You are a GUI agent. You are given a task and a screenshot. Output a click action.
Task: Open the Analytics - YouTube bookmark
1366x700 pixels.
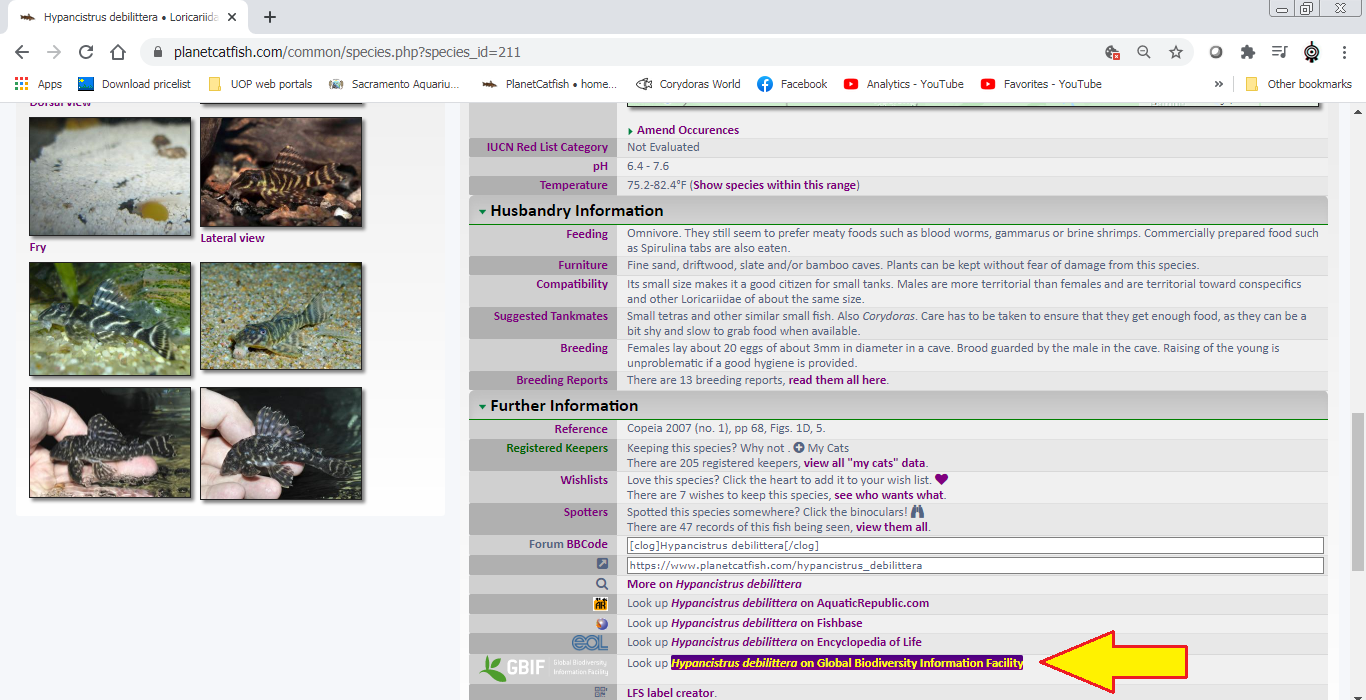point(903,84)
